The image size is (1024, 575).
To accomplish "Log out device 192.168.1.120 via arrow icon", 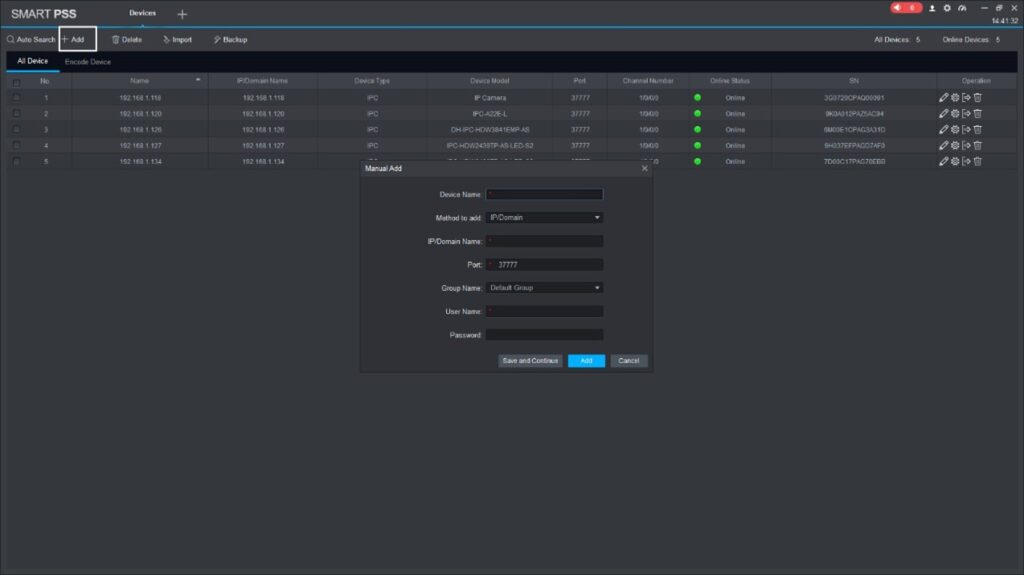I will click(966, 114).
